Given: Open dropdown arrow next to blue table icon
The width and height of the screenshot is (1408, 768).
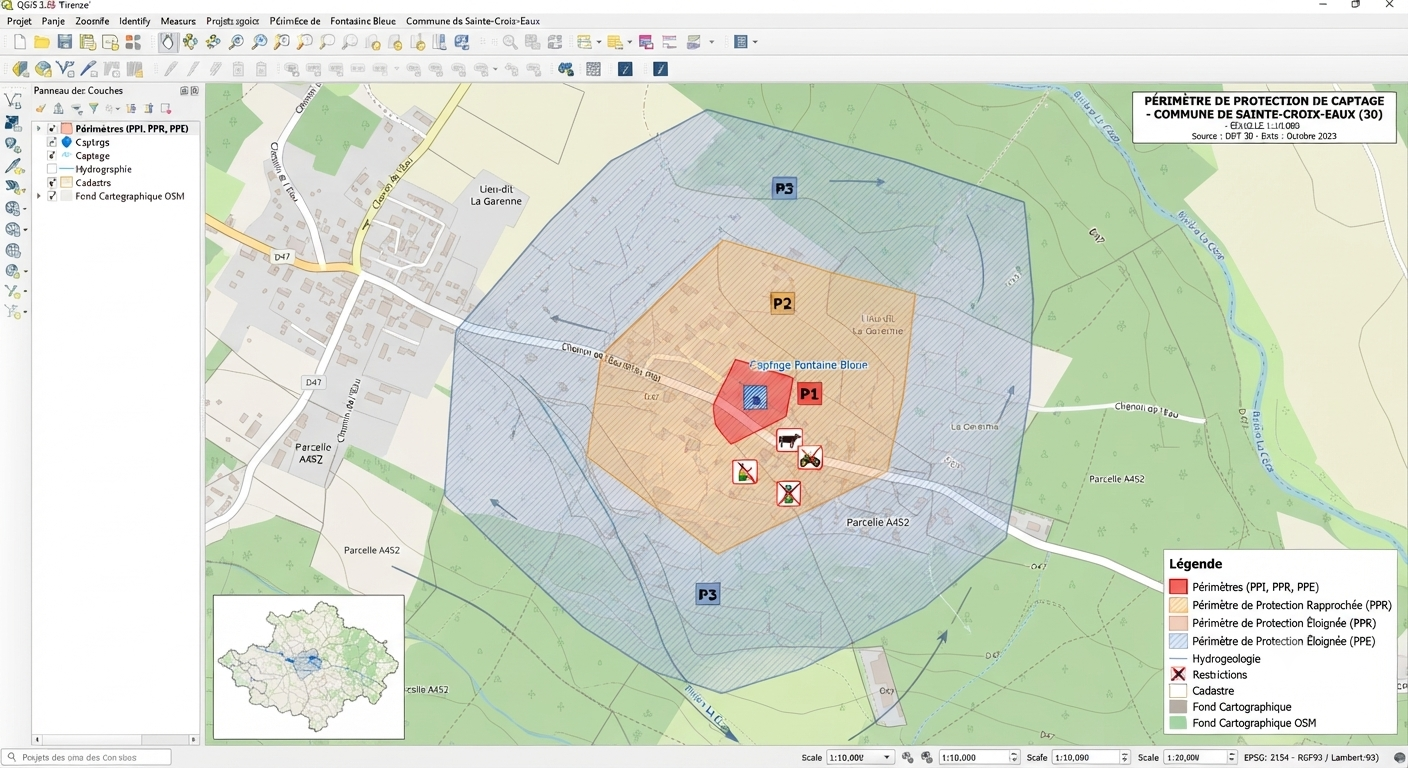Looking at the screenshot, I should [754, 42].
